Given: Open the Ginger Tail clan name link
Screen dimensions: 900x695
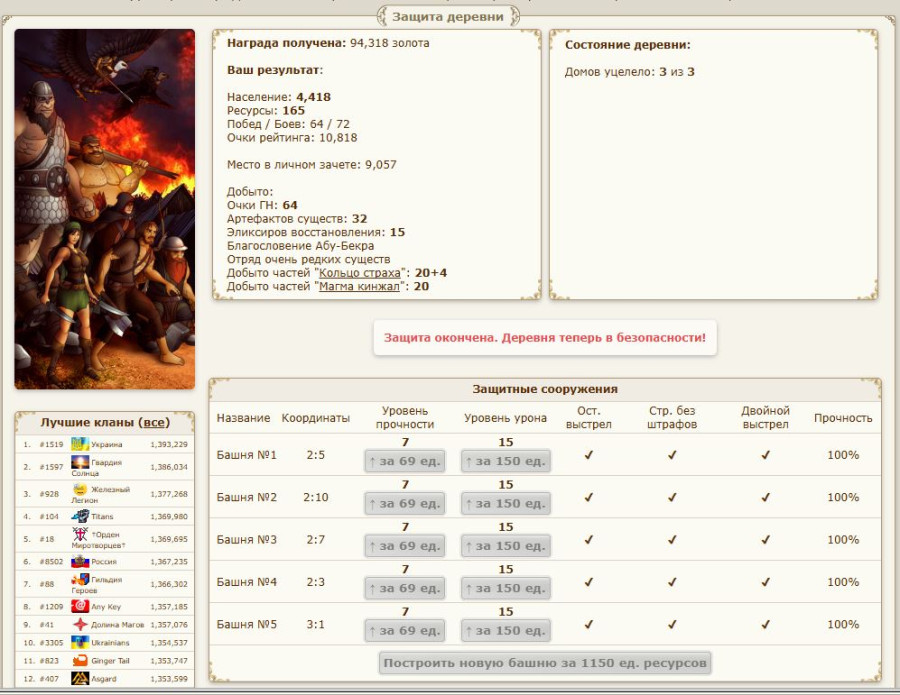Looking at the screenshot, I should pyautogui.click(x=110, y=661).
